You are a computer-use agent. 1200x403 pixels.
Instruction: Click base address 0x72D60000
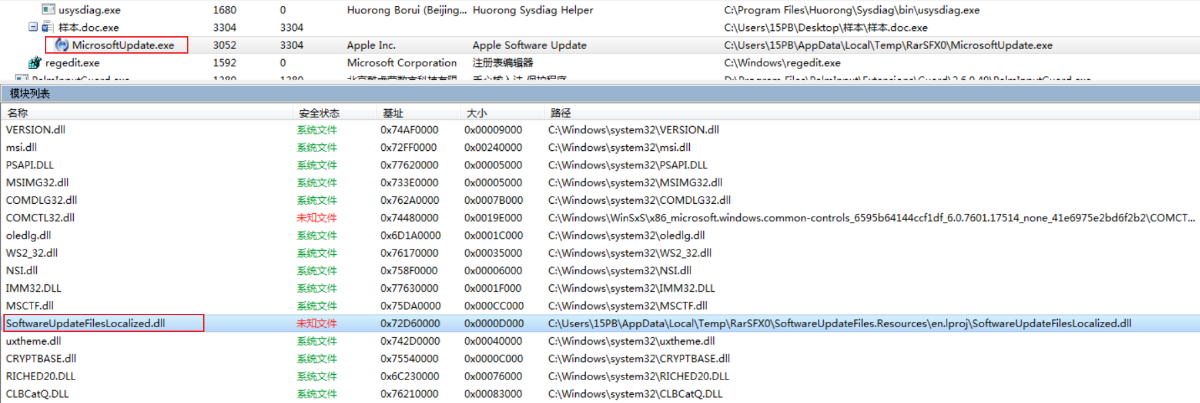pyautogui.click(x=409, y=323)
